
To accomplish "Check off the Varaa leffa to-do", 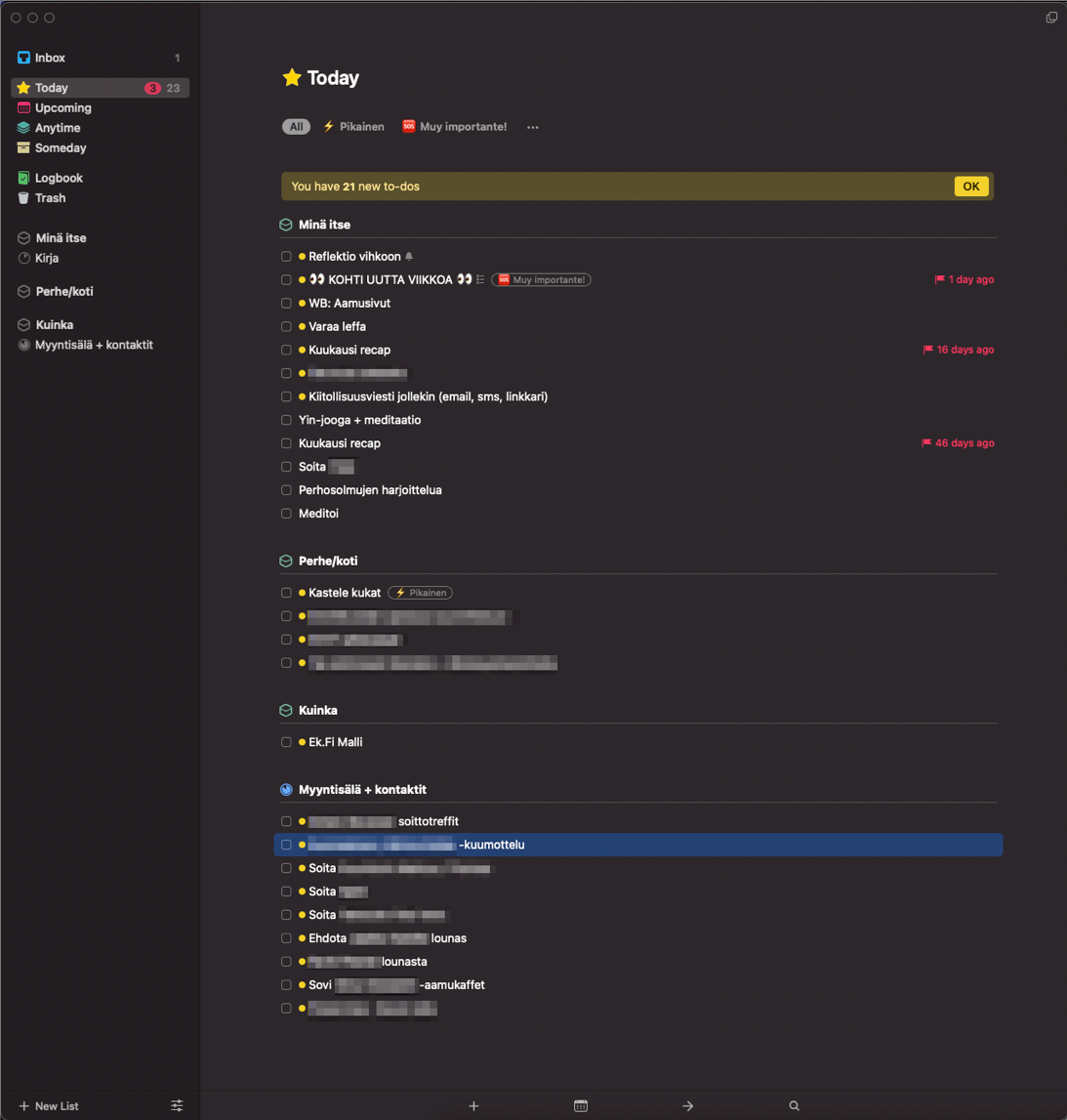I will (286, 327).
